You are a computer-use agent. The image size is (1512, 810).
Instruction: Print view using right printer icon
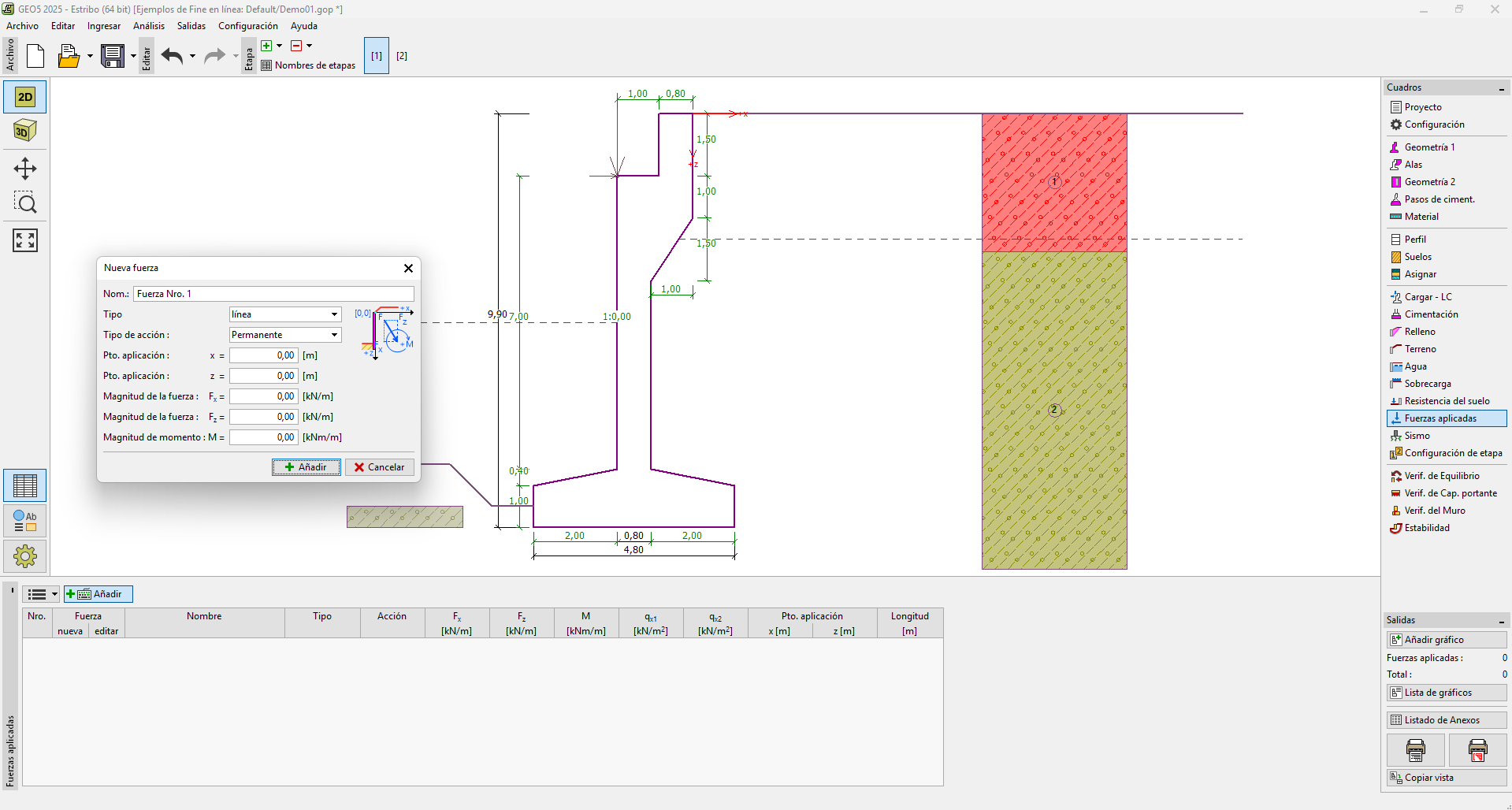tap(1478, 750)
